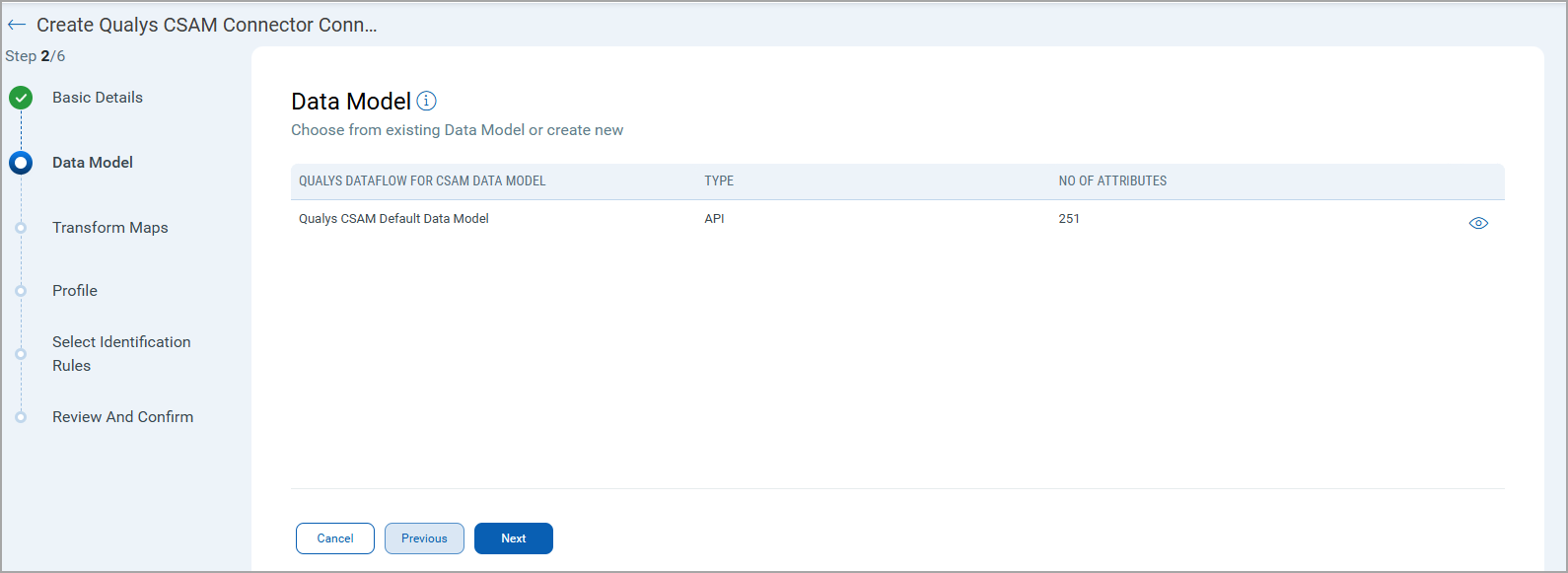1568x573 pixels.
Task: Open the Data Model info icon
Action: 427,101
